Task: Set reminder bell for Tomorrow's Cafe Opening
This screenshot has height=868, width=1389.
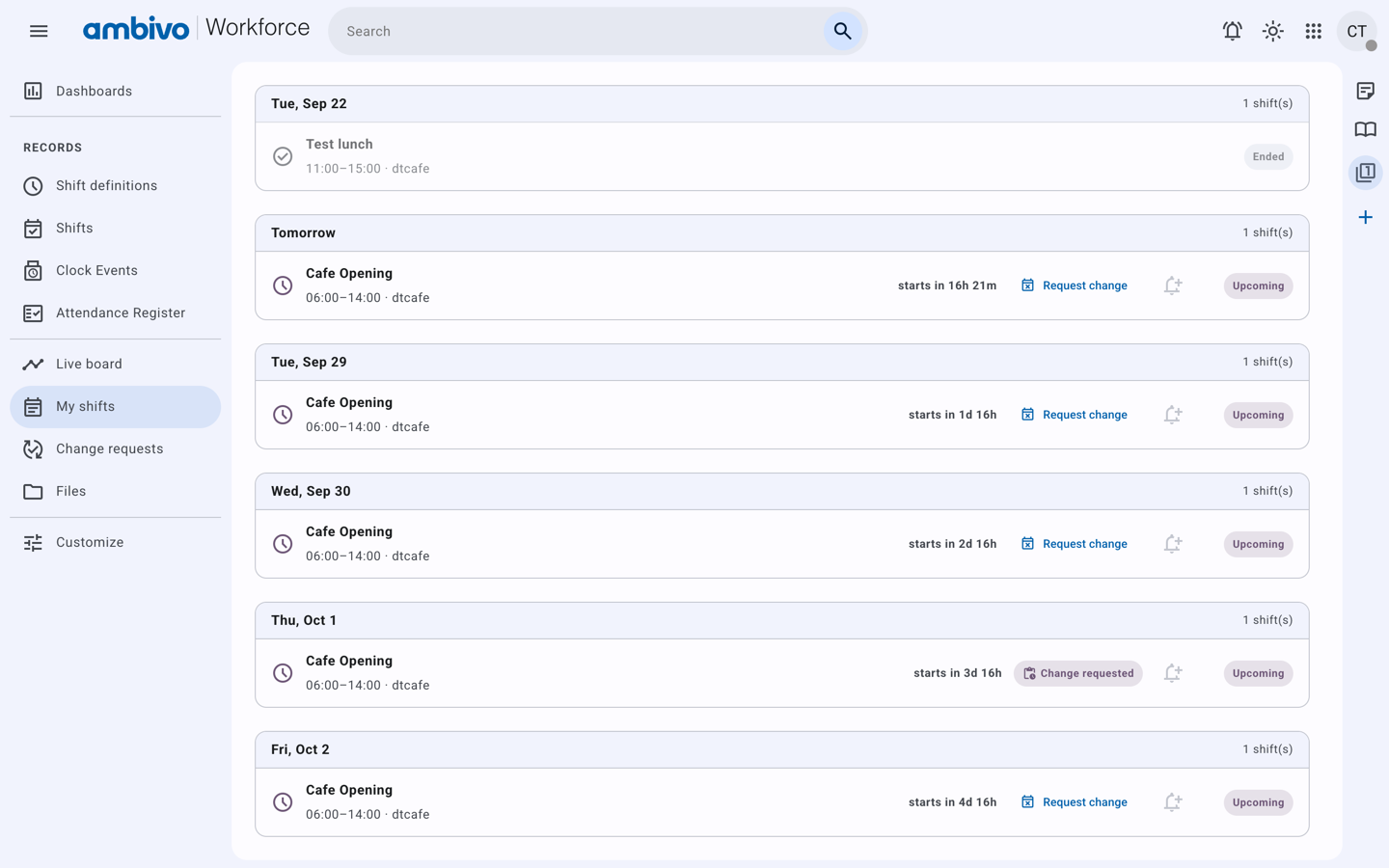Action: tap(1172, 285)
